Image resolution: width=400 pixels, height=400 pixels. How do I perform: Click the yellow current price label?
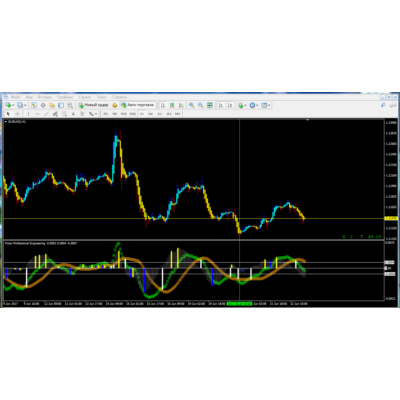[391, 218]
